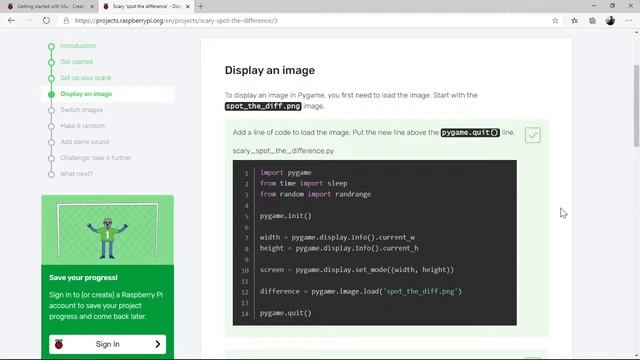Click the goalkeeper robot illustration
This screenshot has width=640, height=360.
tap(107, 238)
